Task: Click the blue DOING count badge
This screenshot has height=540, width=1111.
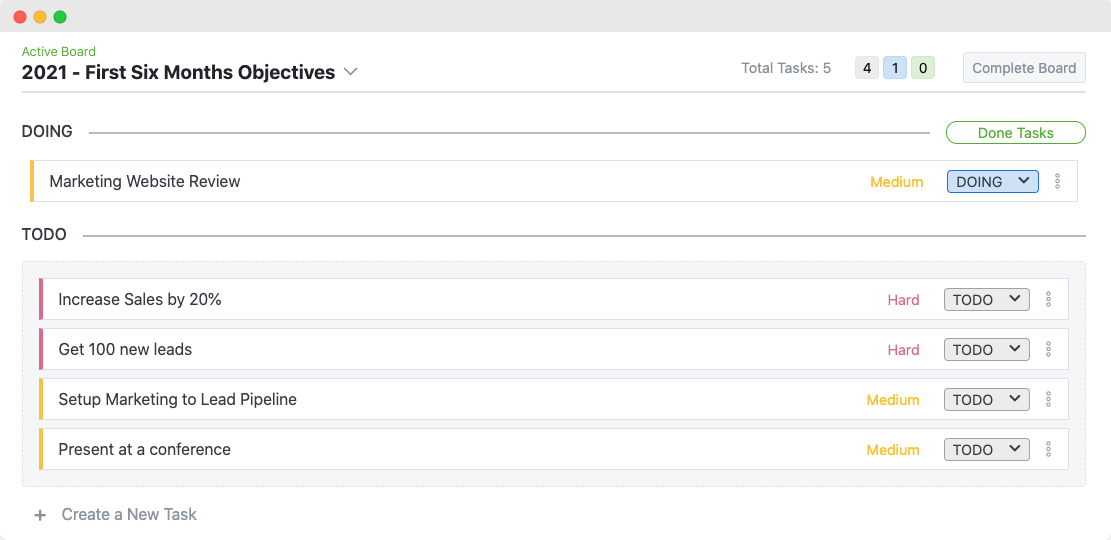Action: pos(895,68)
